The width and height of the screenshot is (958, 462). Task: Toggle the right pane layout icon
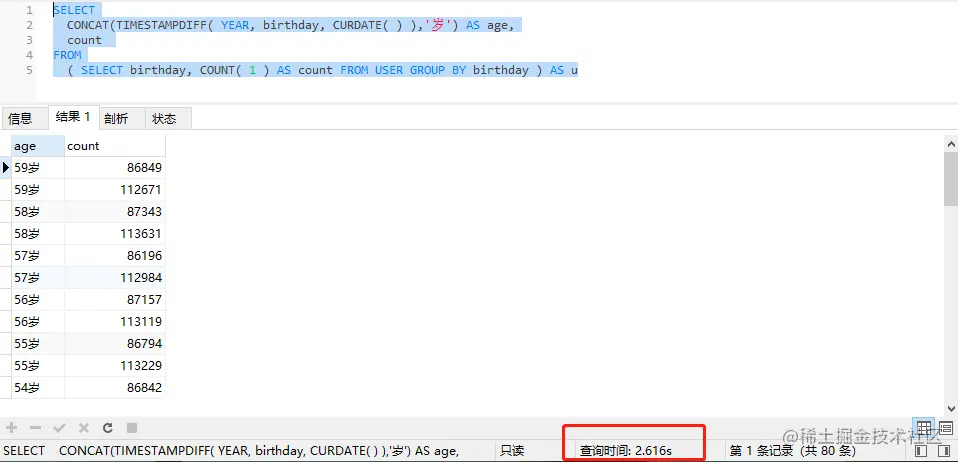coord(945,451)
